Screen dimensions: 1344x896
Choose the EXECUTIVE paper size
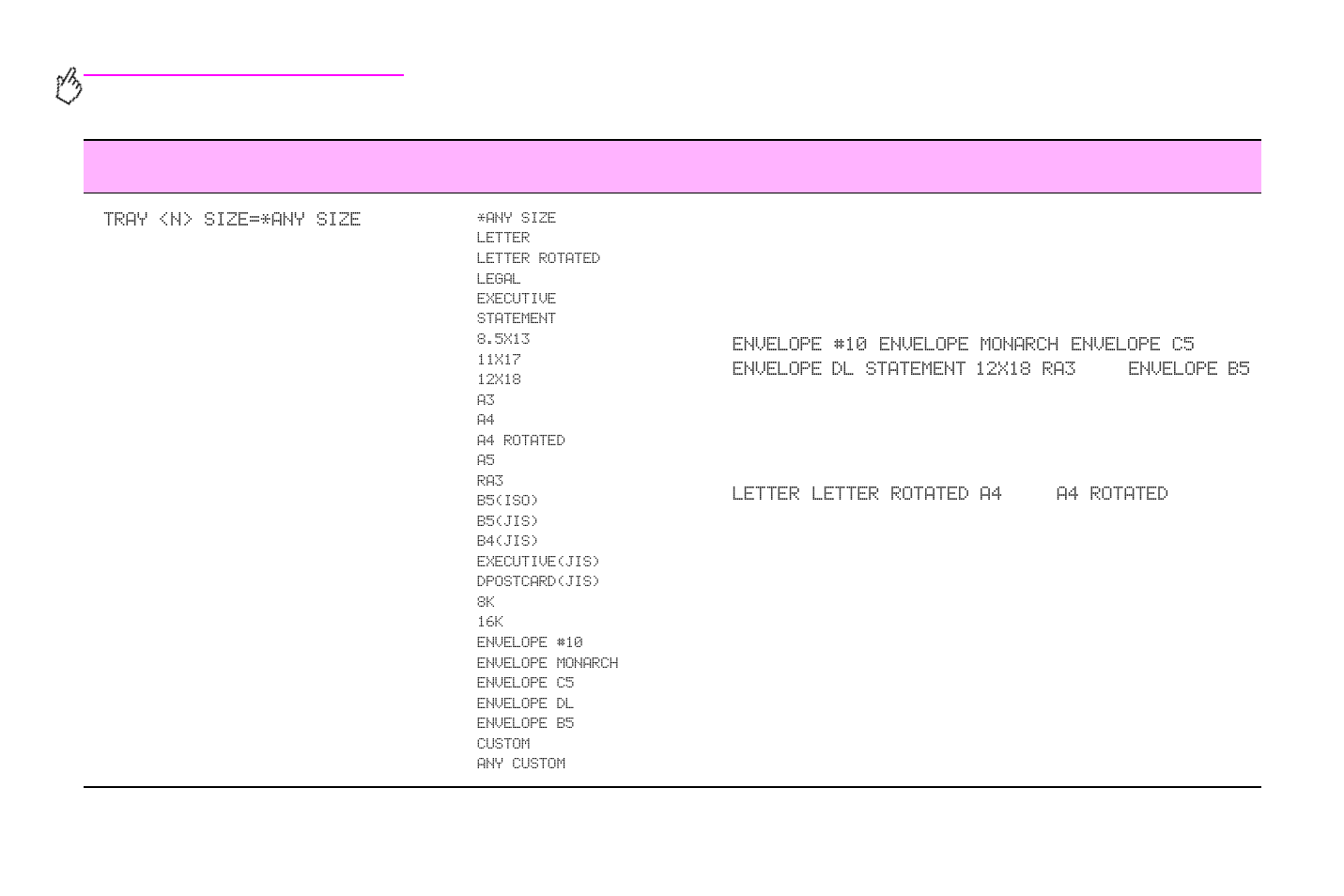point(516,299)
